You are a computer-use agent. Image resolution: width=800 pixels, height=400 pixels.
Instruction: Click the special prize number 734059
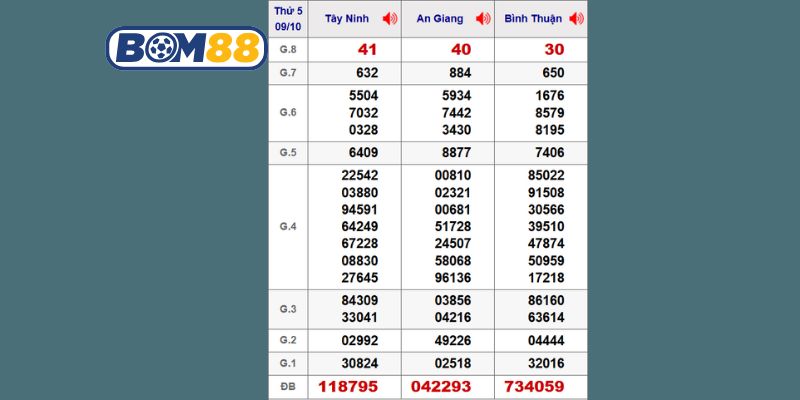(x=534, y=386)
